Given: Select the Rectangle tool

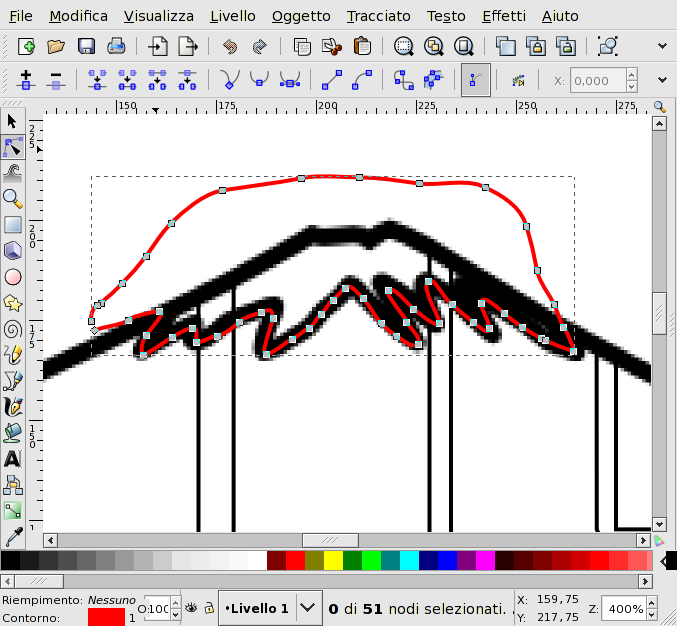Looking at the screenshot, I should point(13,225).
